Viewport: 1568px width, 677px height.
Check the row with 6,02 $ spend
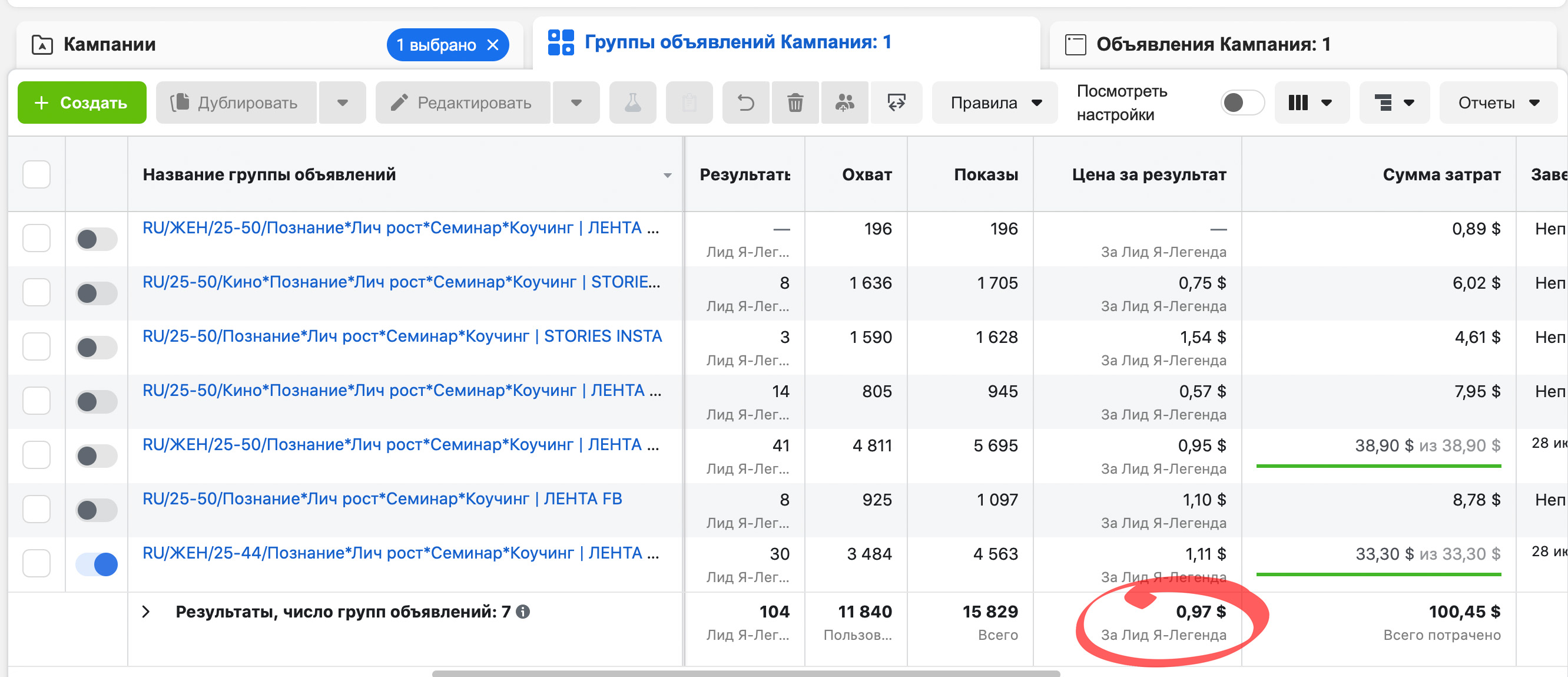coord(37,292)
